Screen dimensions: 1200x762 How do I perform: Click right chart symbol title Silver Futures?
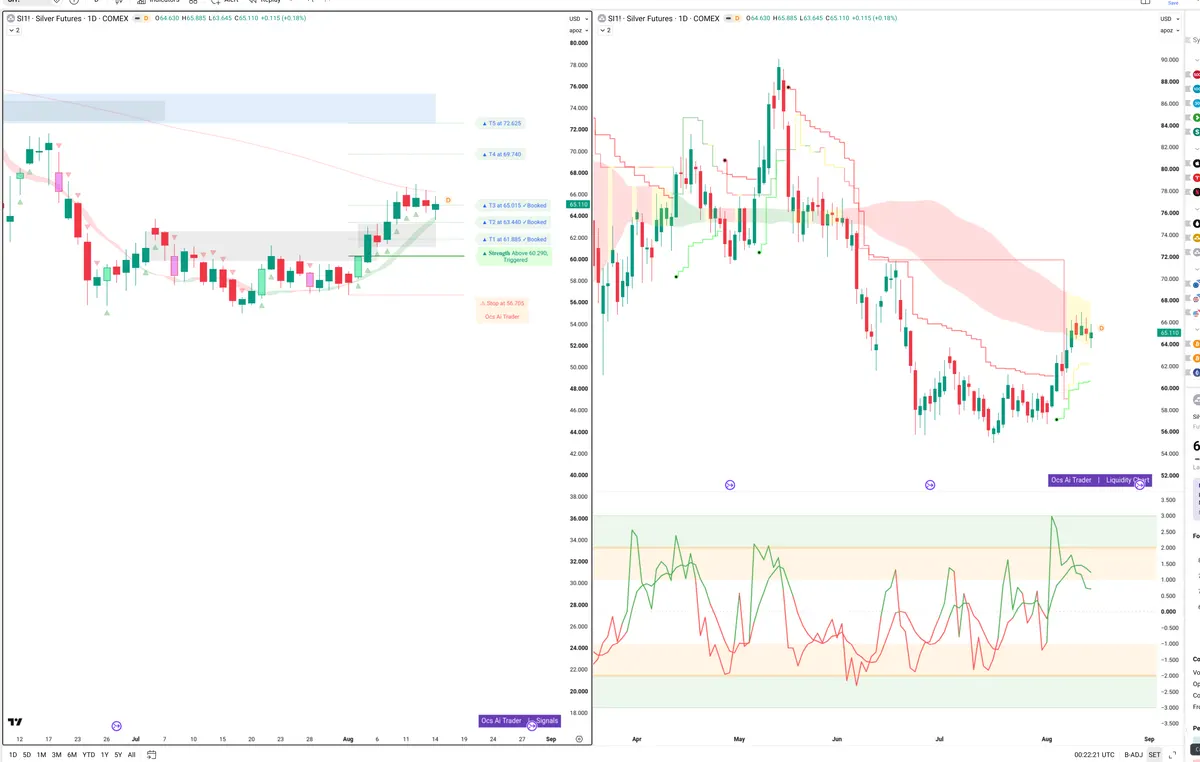(664, 18)
